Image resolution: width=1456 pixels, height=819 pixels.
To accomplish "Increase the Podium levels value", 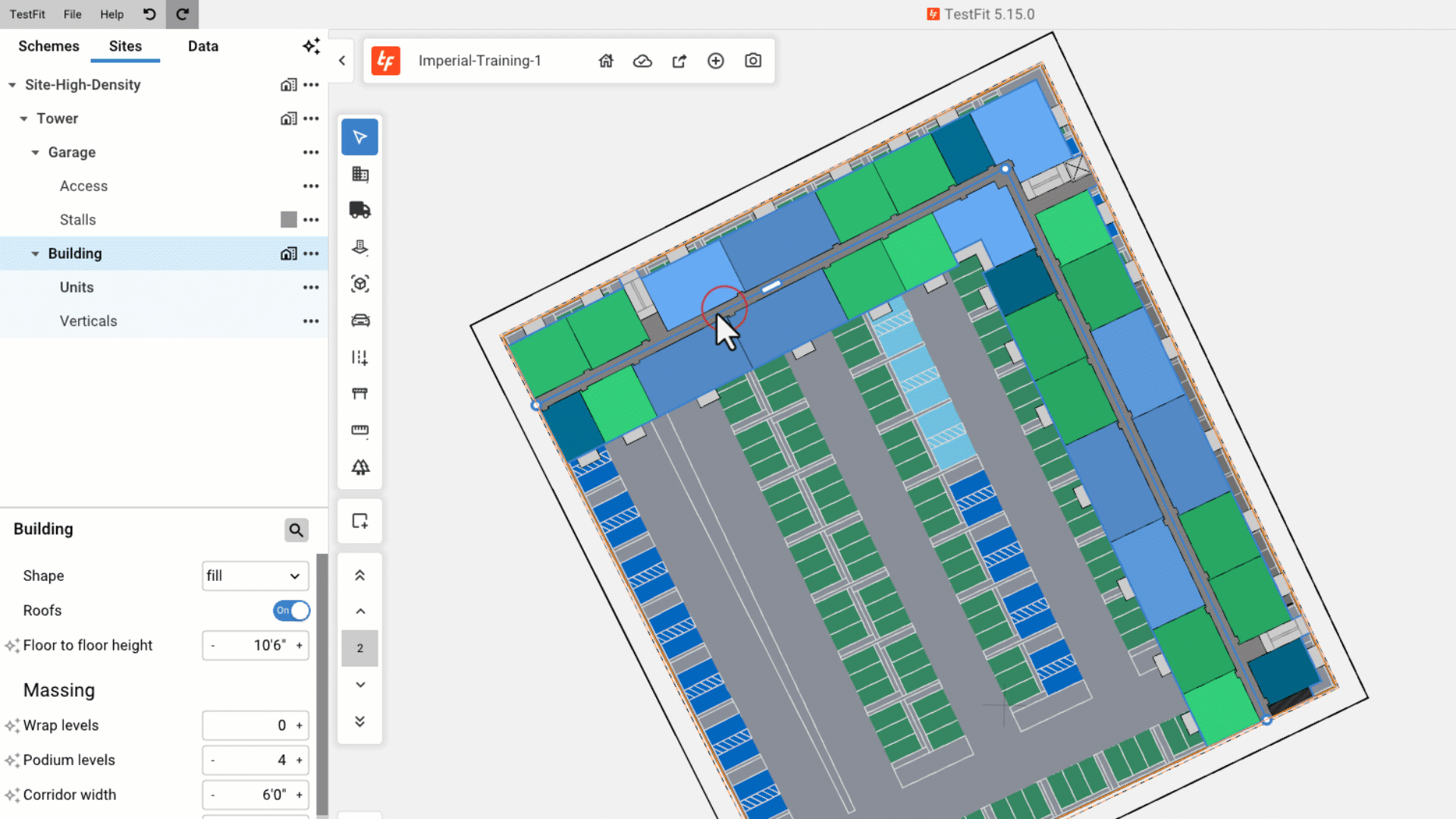I will [300, 760].
